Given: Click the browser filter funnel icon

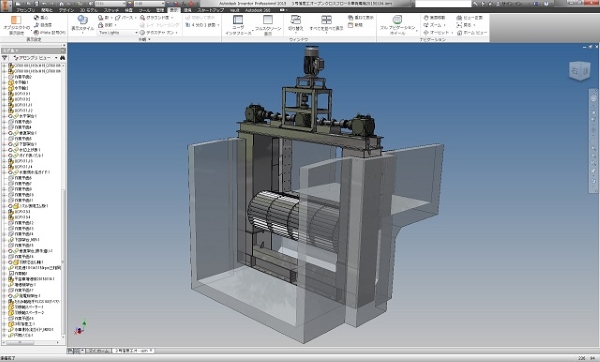Looking at the screenshot, I should click(5, 58).
